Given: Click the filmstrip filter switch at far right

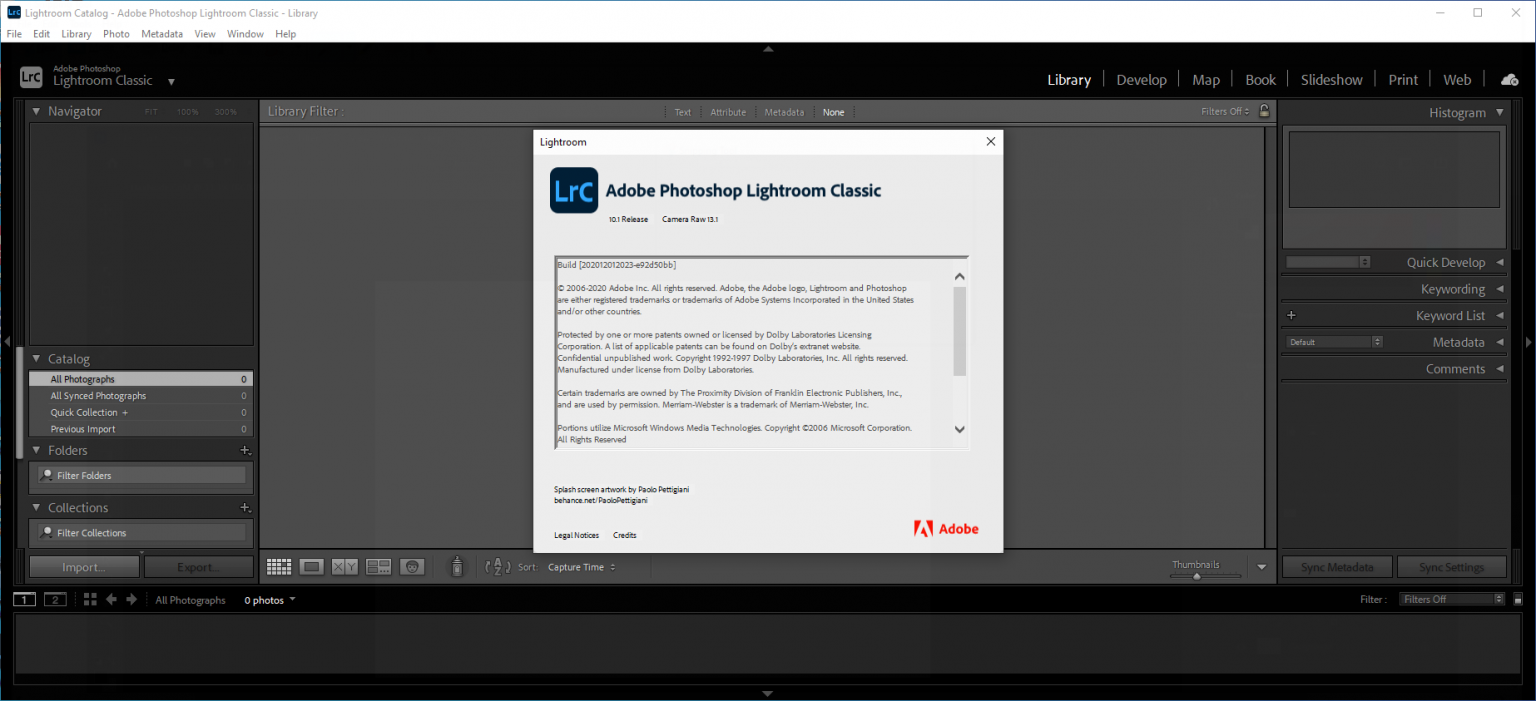Looking at the screenshot, I should pyautogui.click(x=1518, y=600).
